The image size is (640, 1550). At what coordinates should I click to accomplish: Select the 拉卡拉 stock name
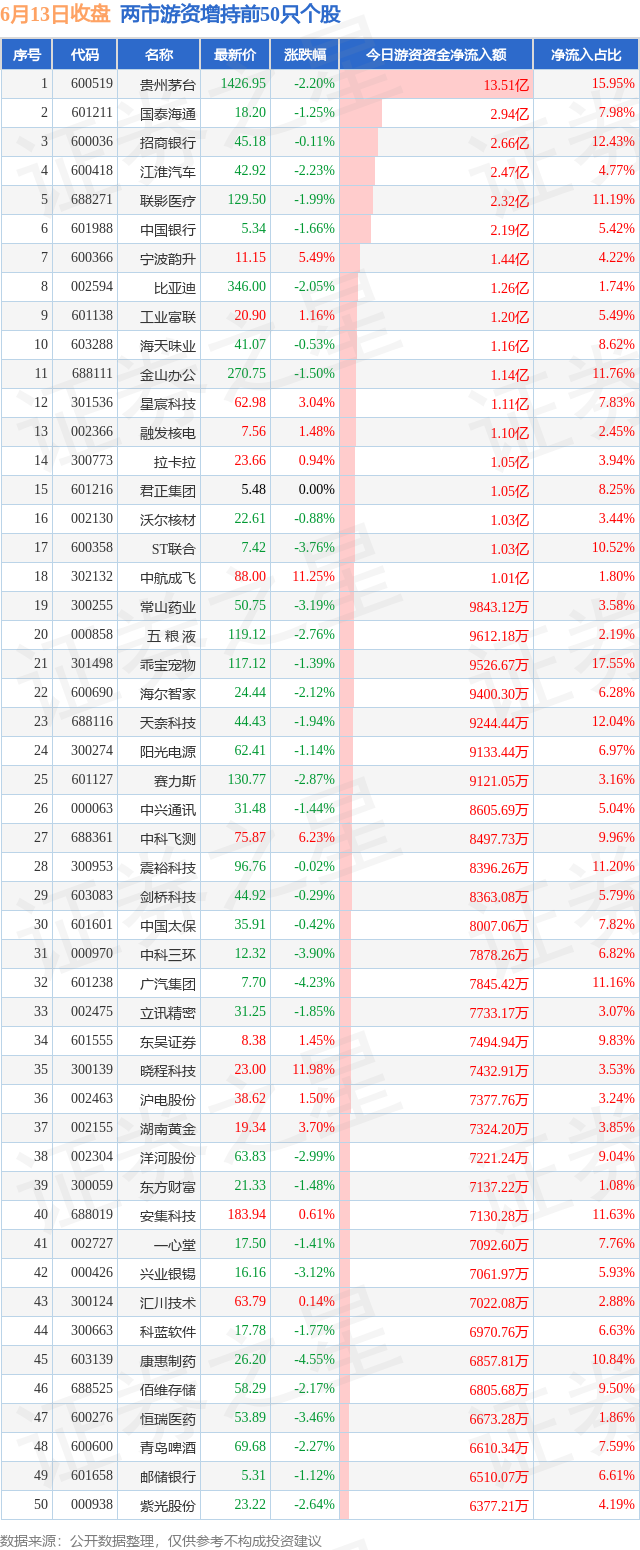[175, 461]
